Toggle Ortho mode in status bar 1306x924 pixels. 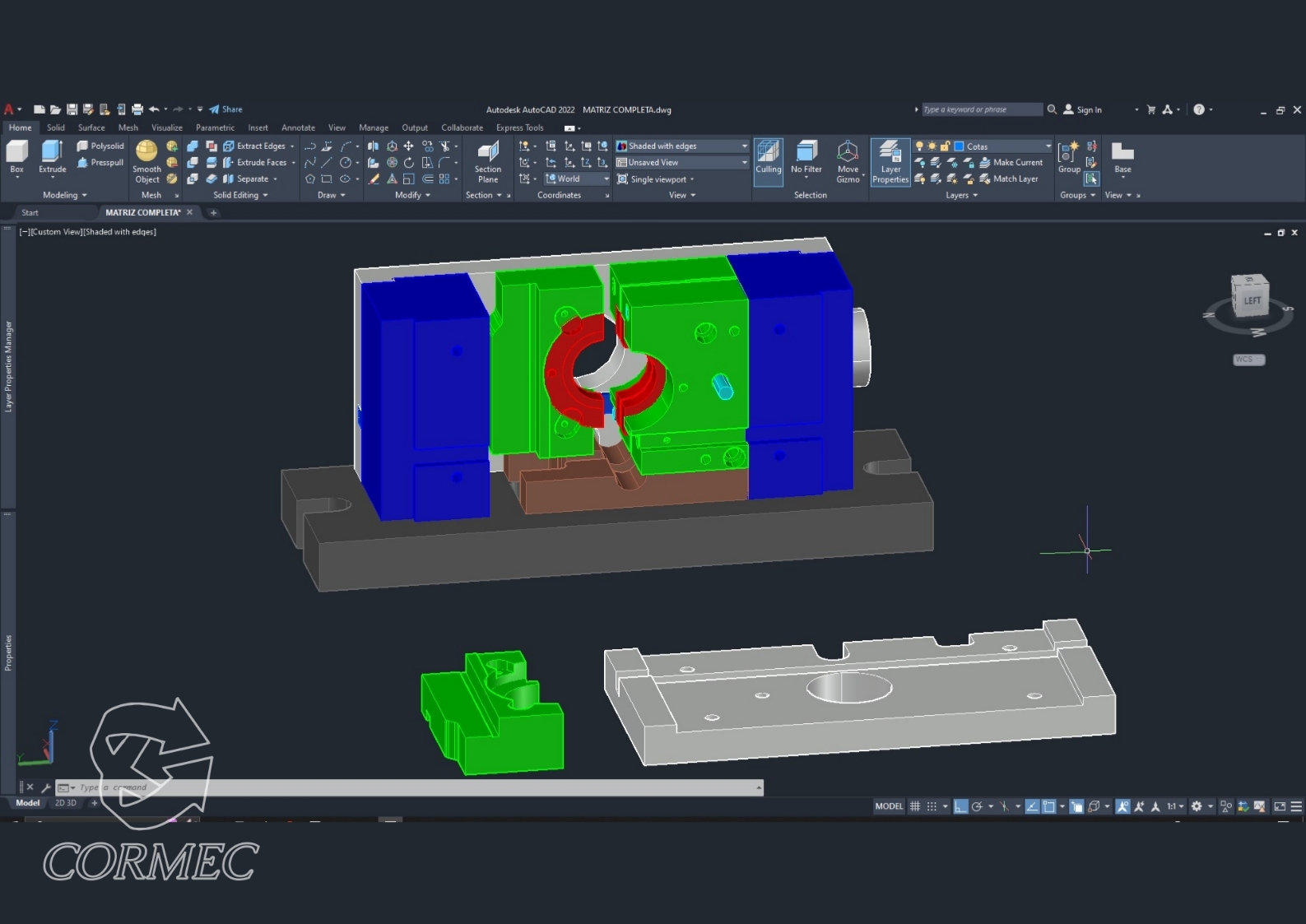pos(960,806)
